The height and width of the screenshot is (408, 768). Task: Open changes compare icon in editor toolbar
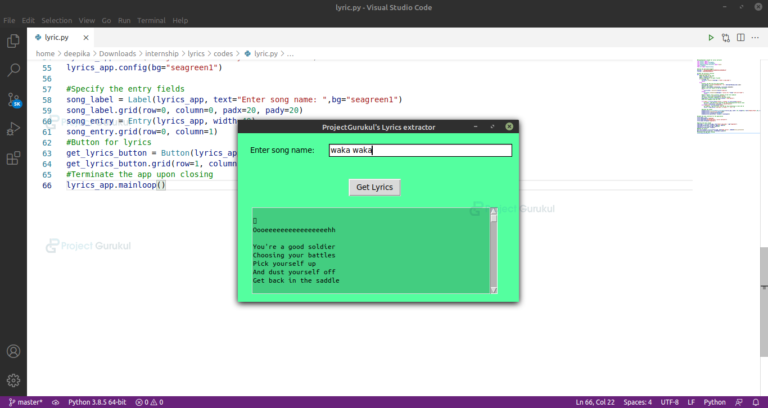pyautogui.click(x=725, y=38)
